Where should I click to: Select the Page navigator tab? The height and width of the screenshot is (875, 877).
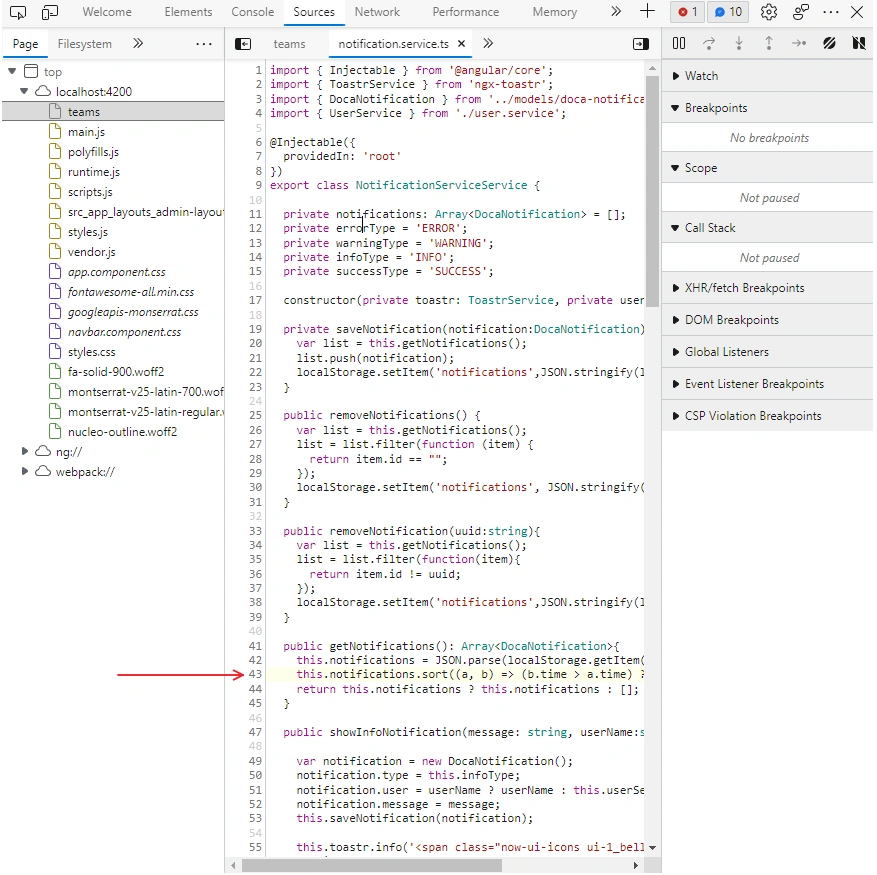pos(25,44)
